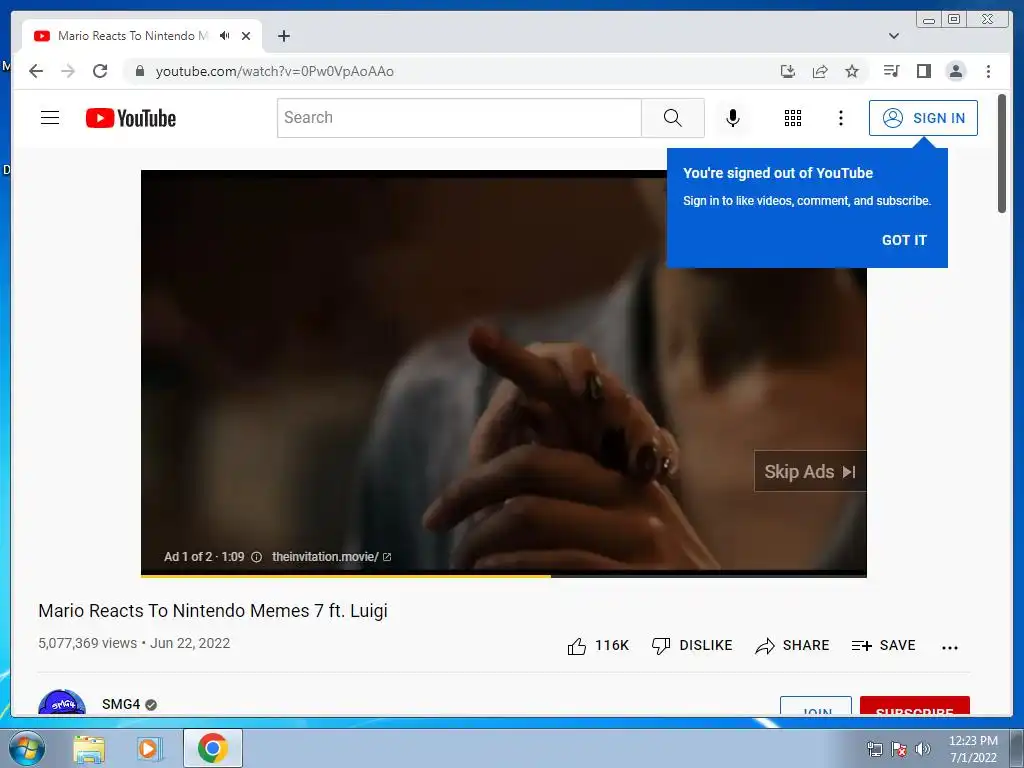
Task: Dismiss the popup with GOT IT
Action: (x=904, y=240)
